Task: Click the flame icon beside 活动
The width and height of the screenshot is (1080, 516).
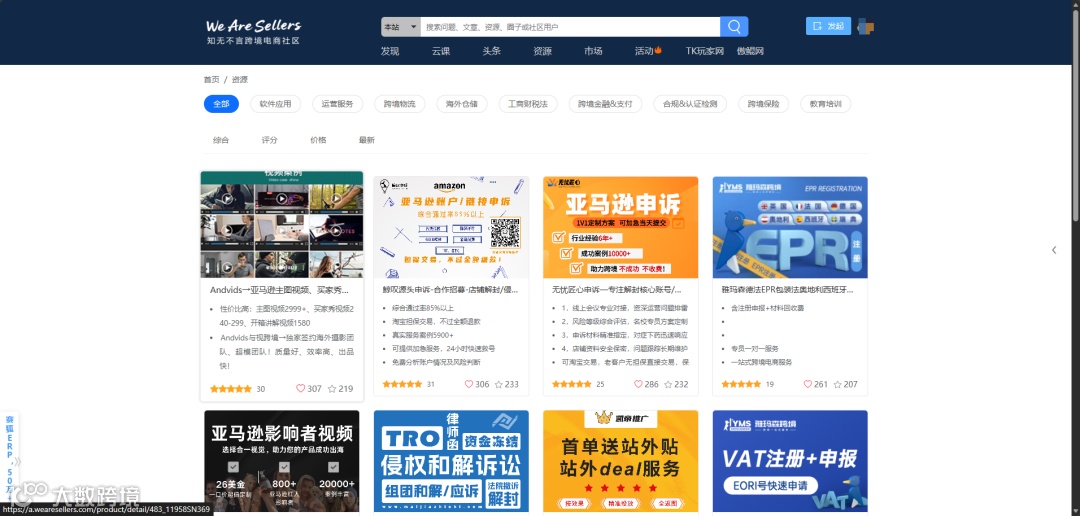Action: (x=658, y=50)
